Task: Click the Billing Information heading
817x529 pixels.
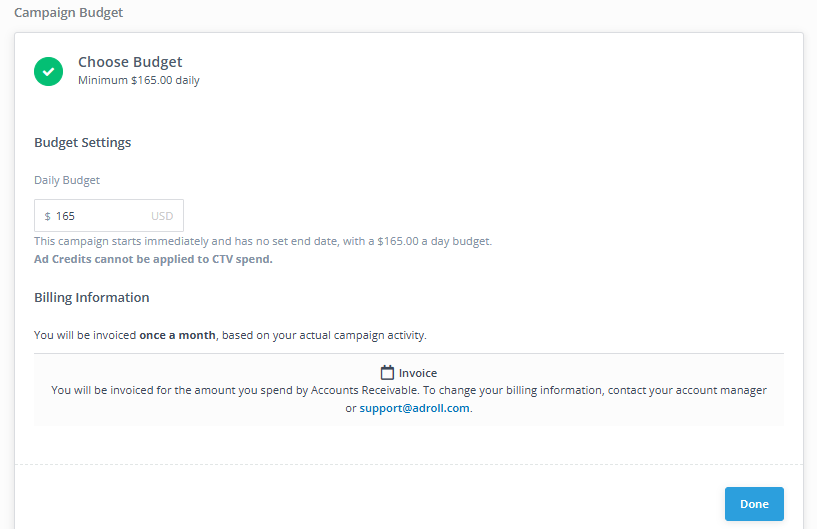Action: point(91,297)
